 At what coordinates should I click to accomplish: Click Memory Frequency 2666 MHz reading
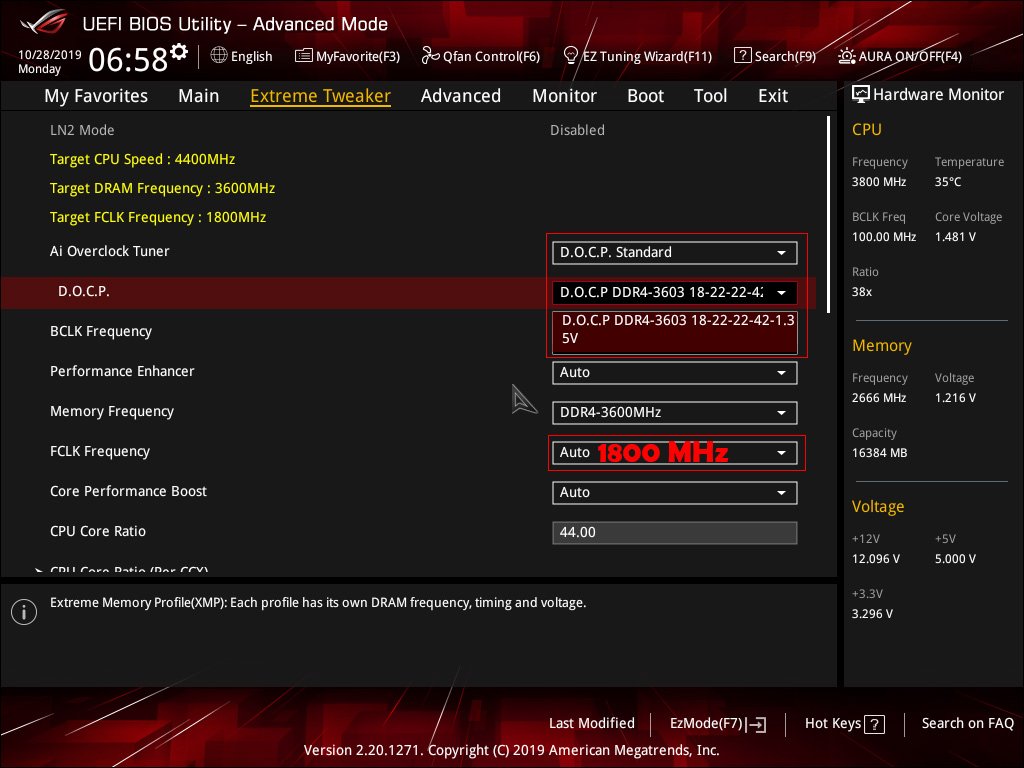878,398
